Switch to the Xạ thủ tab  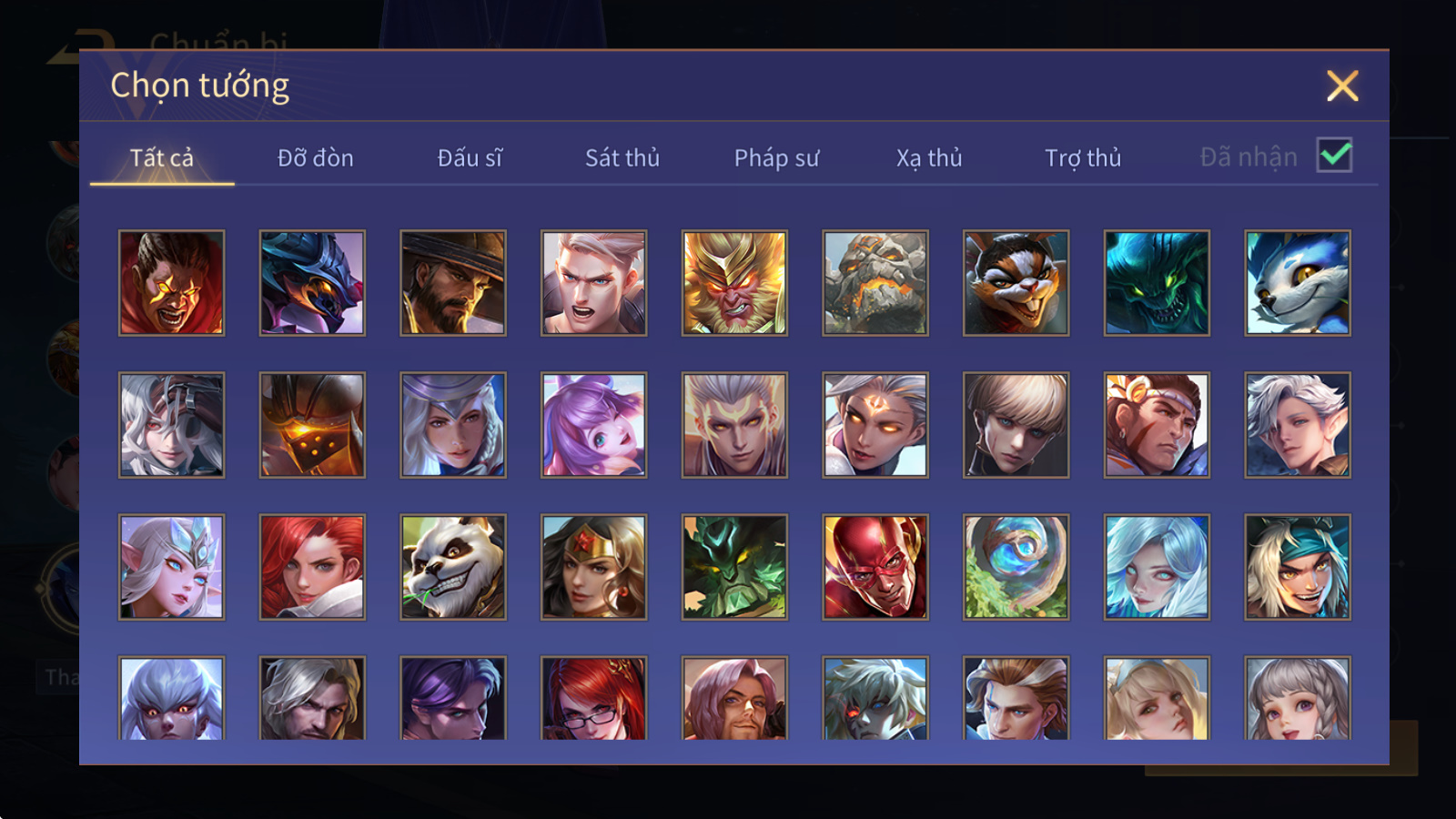[929, 158]
